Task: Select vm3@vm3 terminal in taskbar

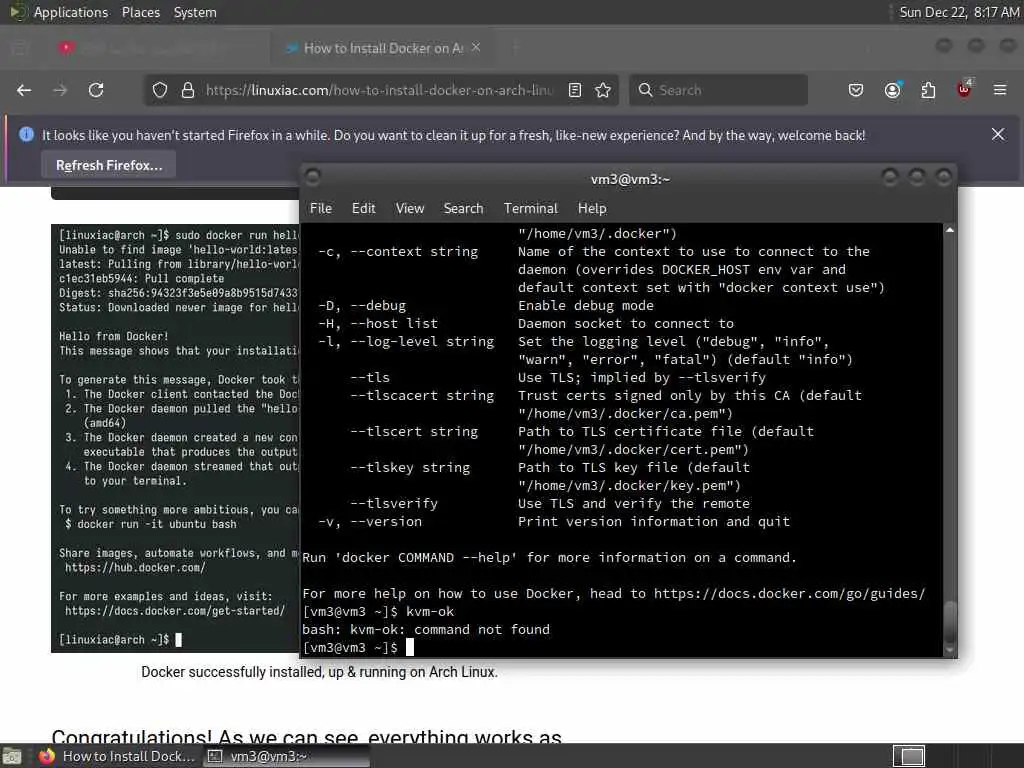Action: tap(285, 756)
